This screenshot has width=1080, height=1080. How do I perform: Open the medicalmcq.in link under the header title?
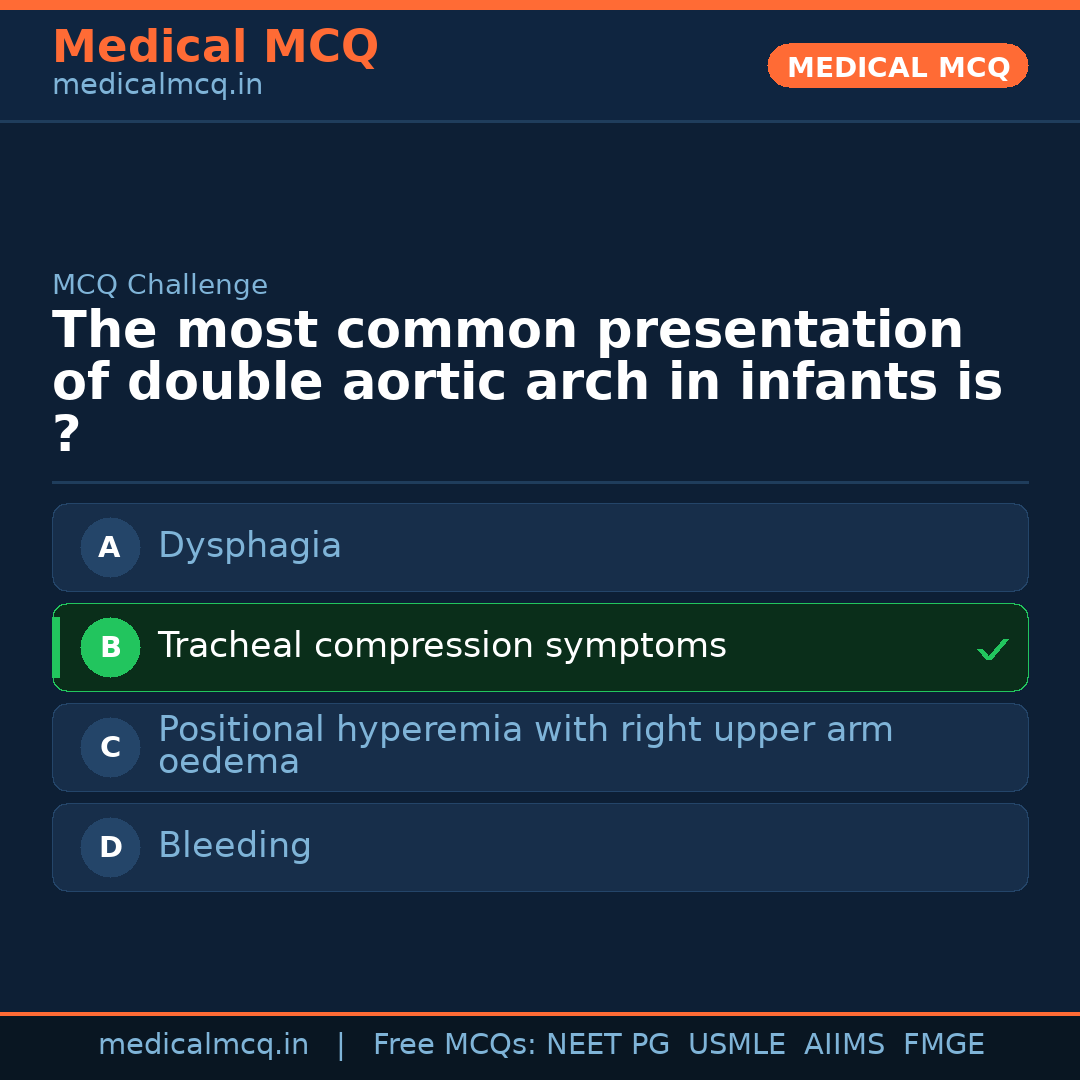157,86
